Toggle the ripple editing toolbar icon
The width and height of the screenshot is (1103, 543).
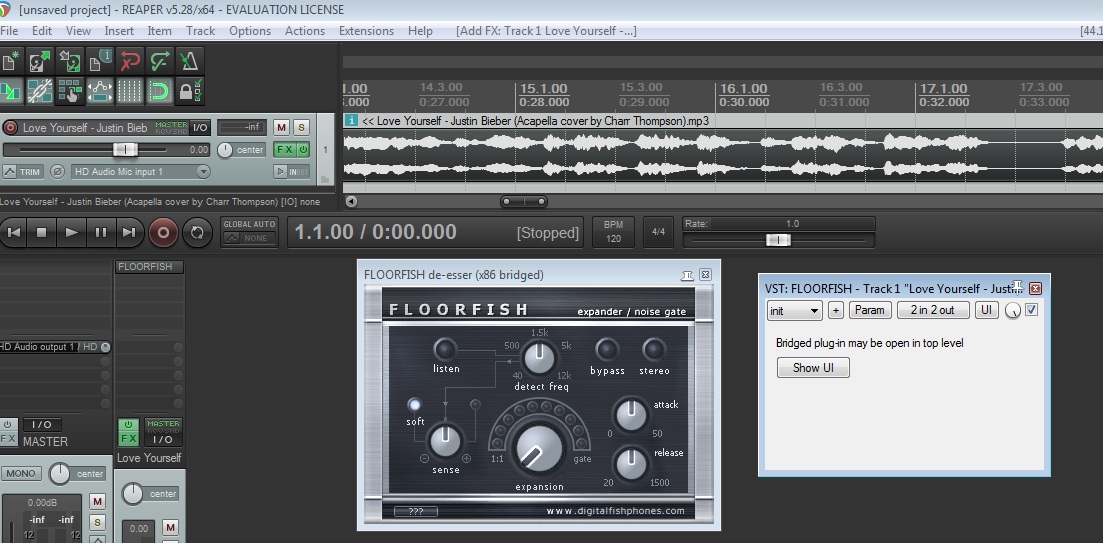pyautogui.click(x=70, y=91)
